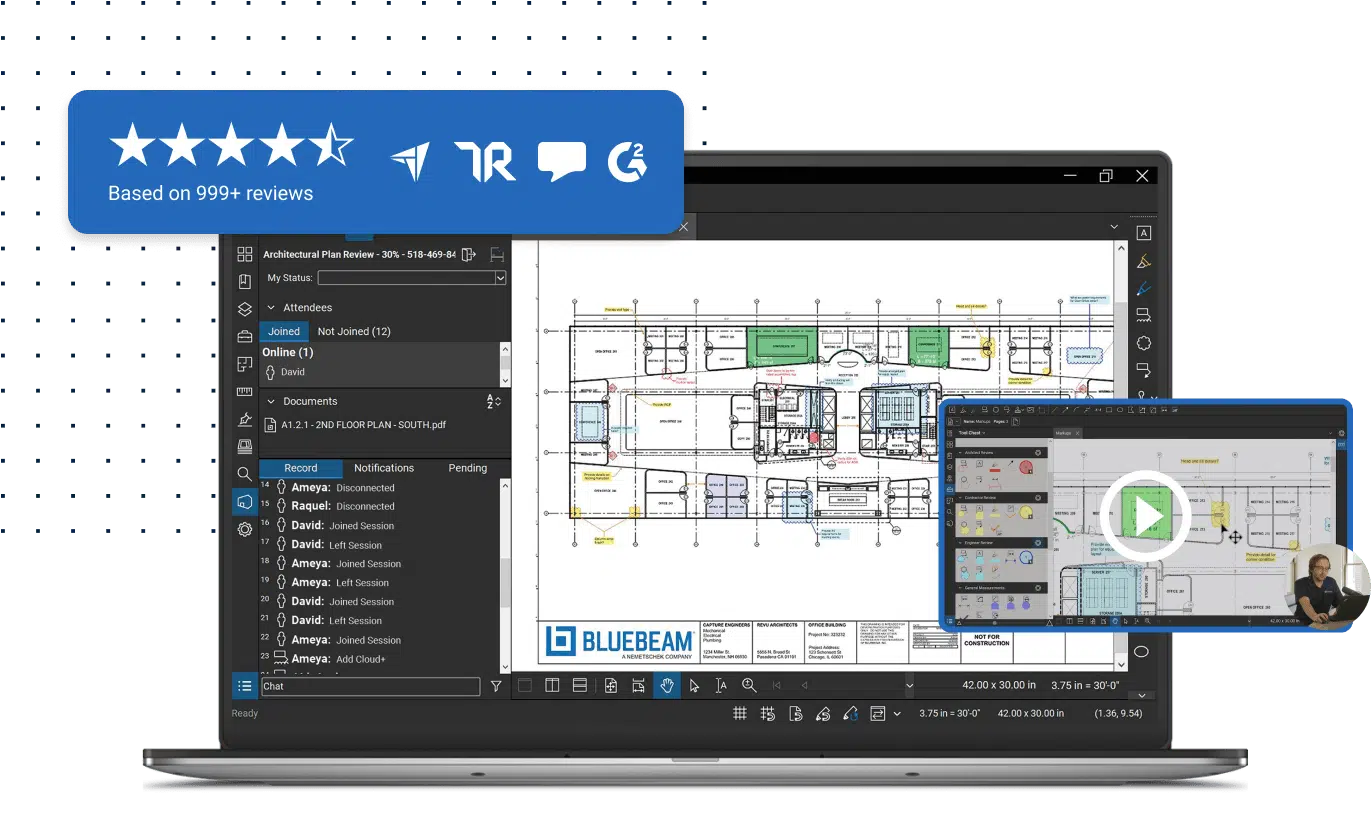Click the filter funnel icon next to Chat
Screen dimensions: 1371x825
(x=496, y=687)
